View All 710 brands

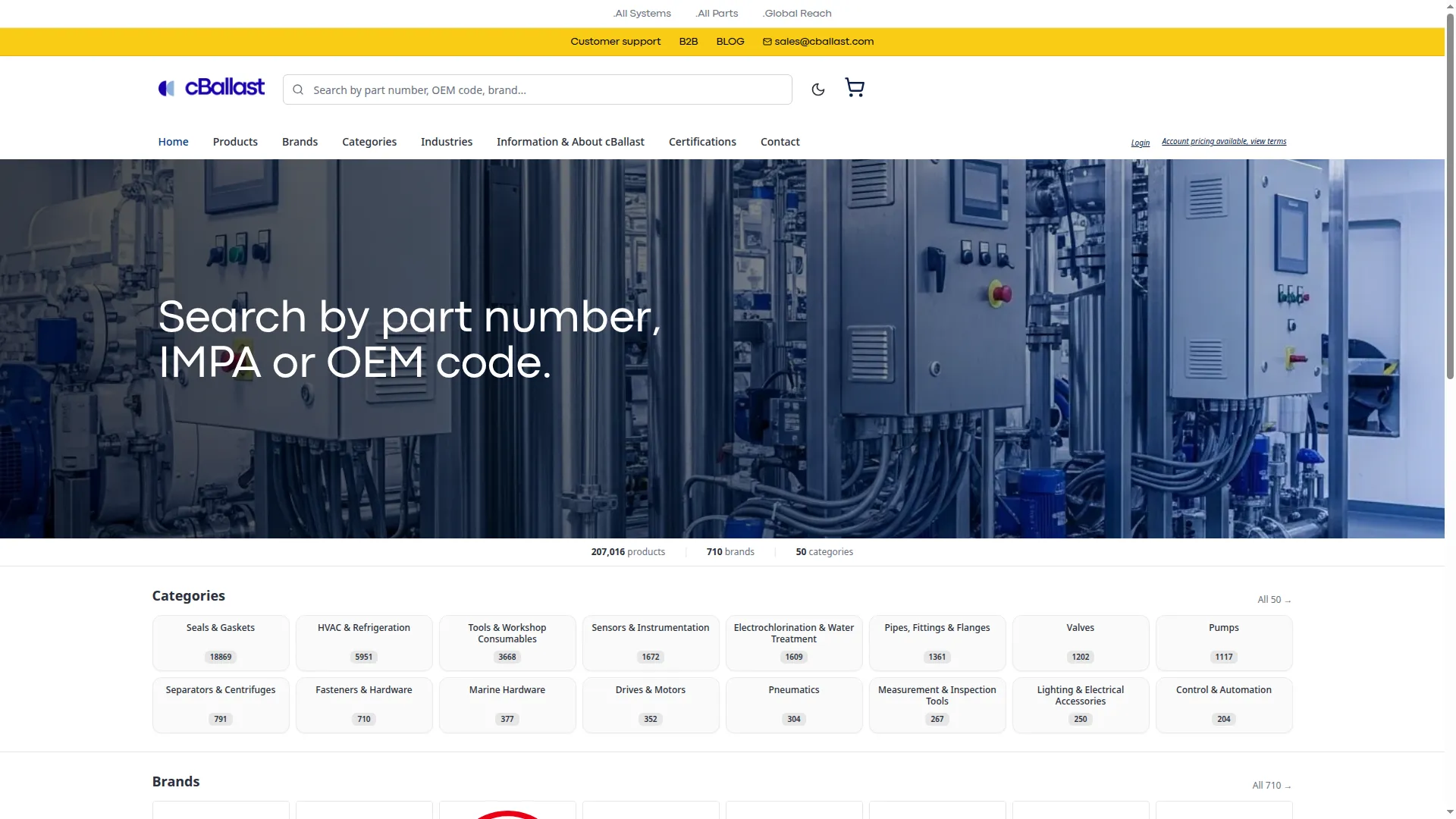click(x=1271, y=786)
